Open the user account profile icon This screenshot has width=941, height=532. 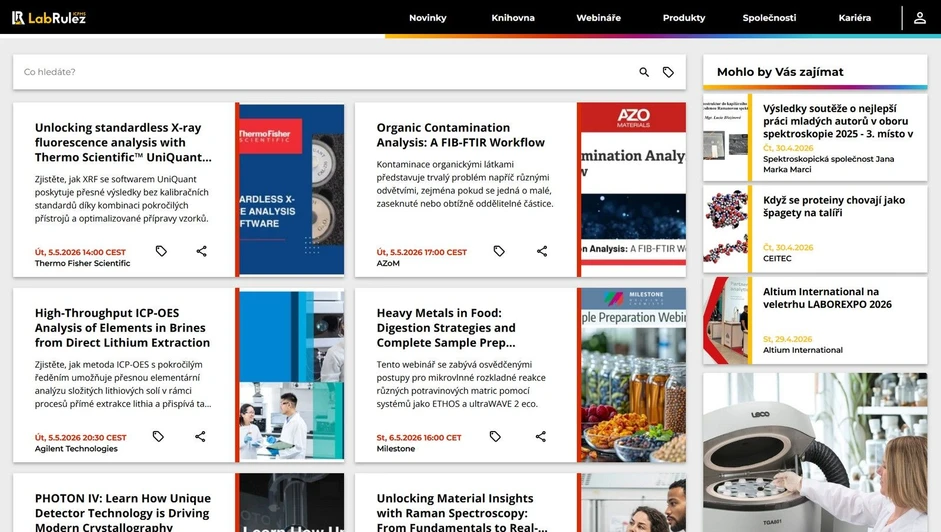coord(919,18)
